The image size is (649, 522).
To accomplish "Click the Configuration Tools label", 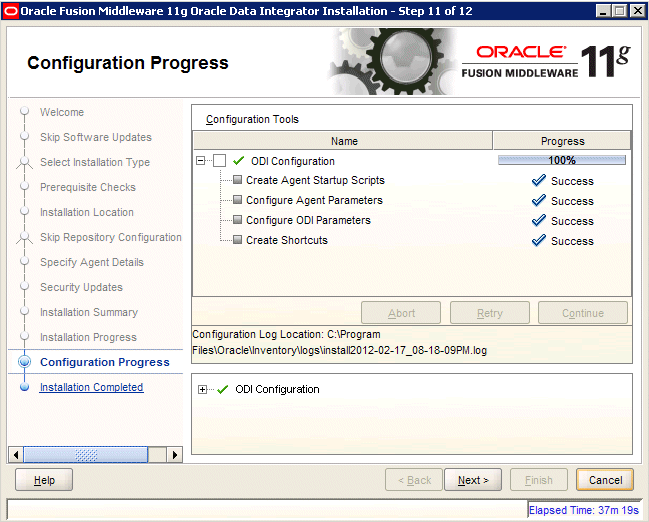I will (252, 119).
